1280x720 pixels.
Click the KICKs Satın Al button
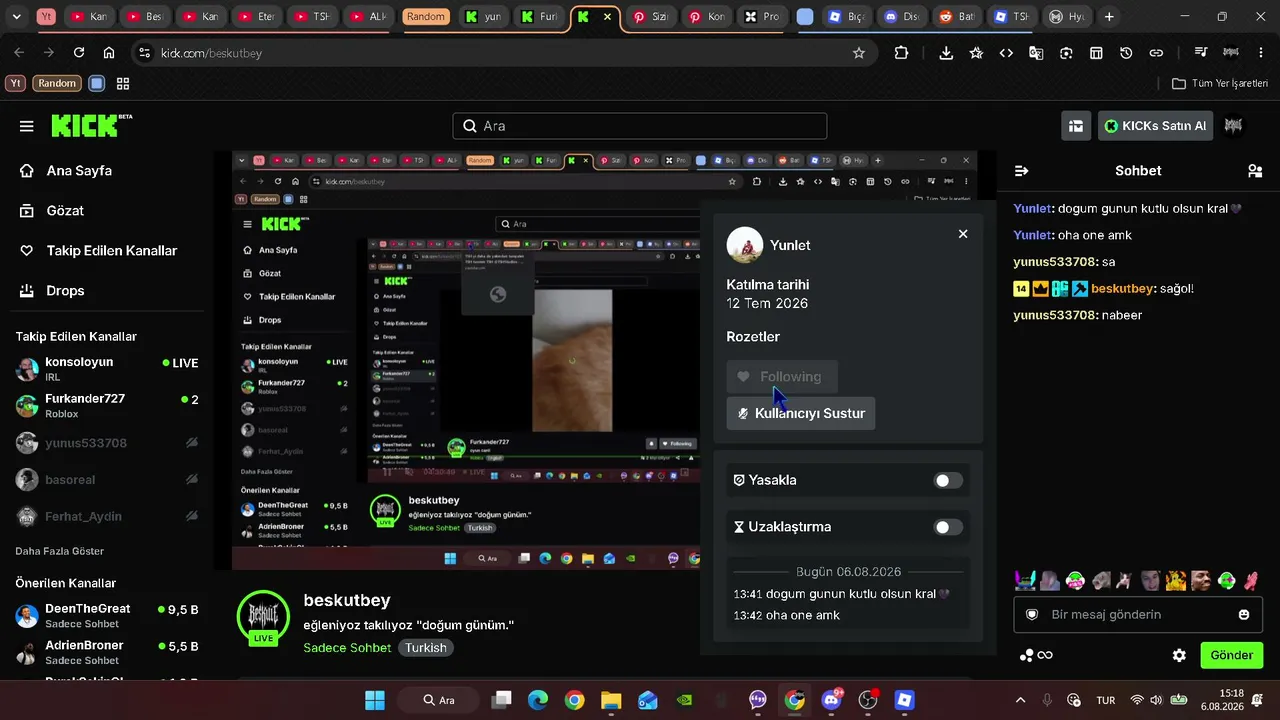(1156, 126)
